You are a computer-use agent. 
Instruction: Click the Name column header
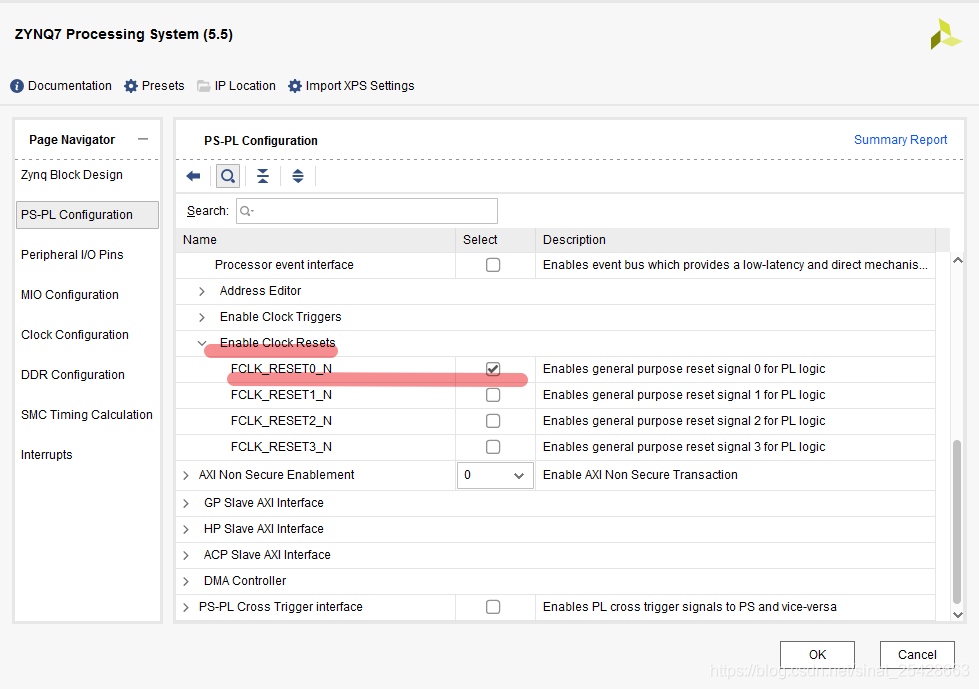click(316, 240)
